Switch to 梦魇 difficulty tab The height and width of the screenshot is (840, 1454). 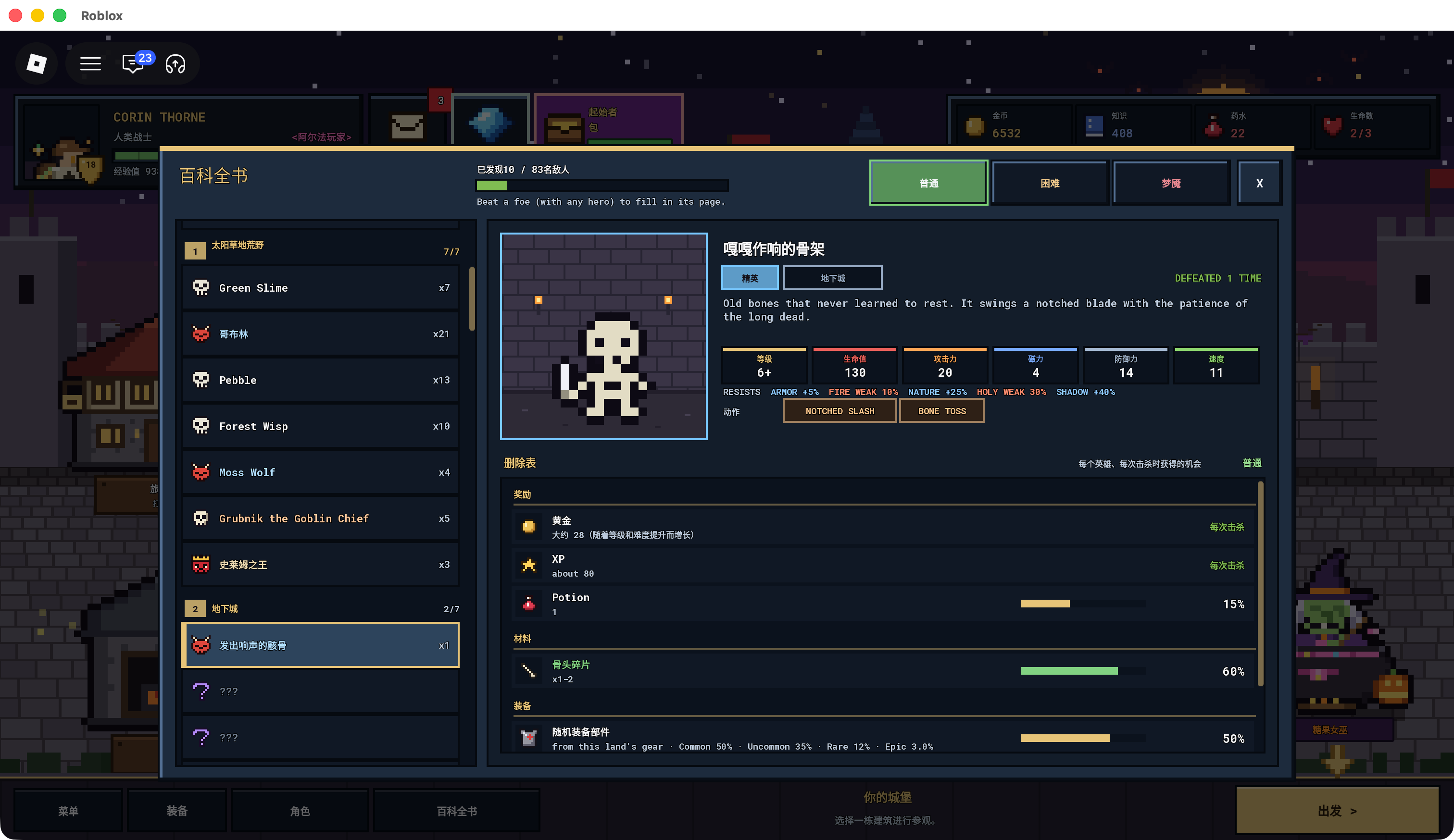1171,183
